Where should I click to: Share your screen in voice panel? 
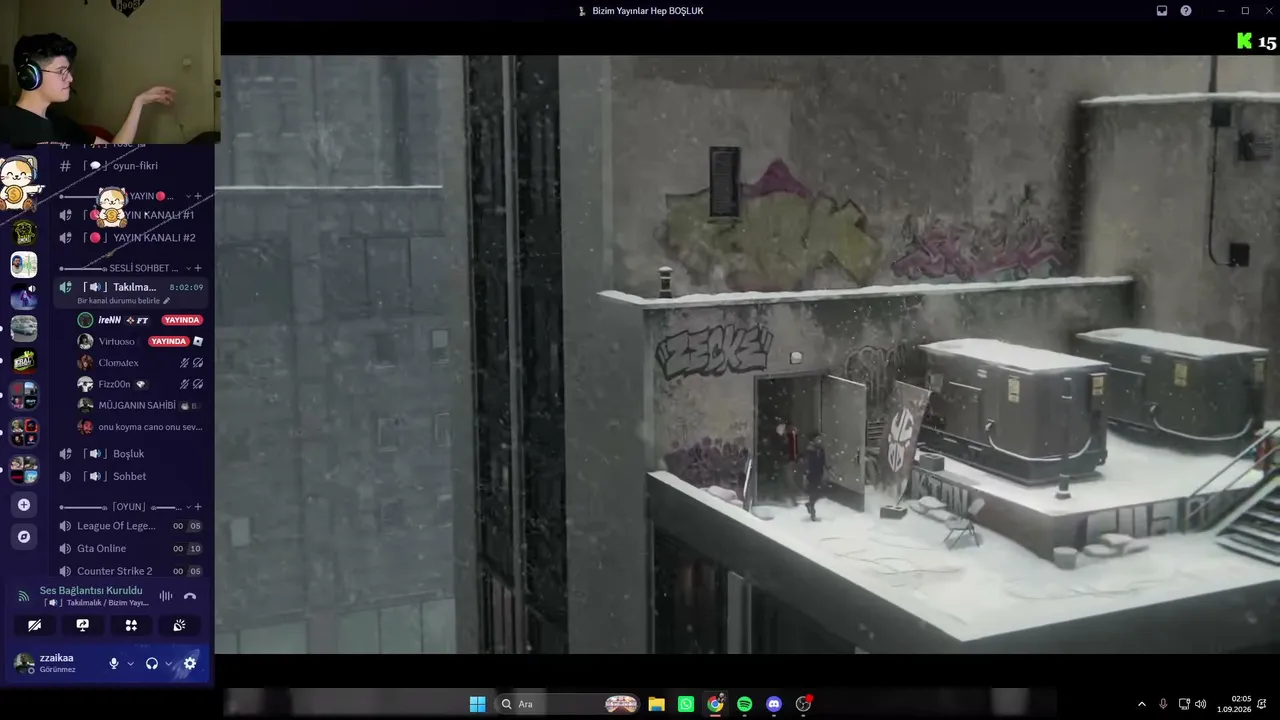click(x=83, y=625)
